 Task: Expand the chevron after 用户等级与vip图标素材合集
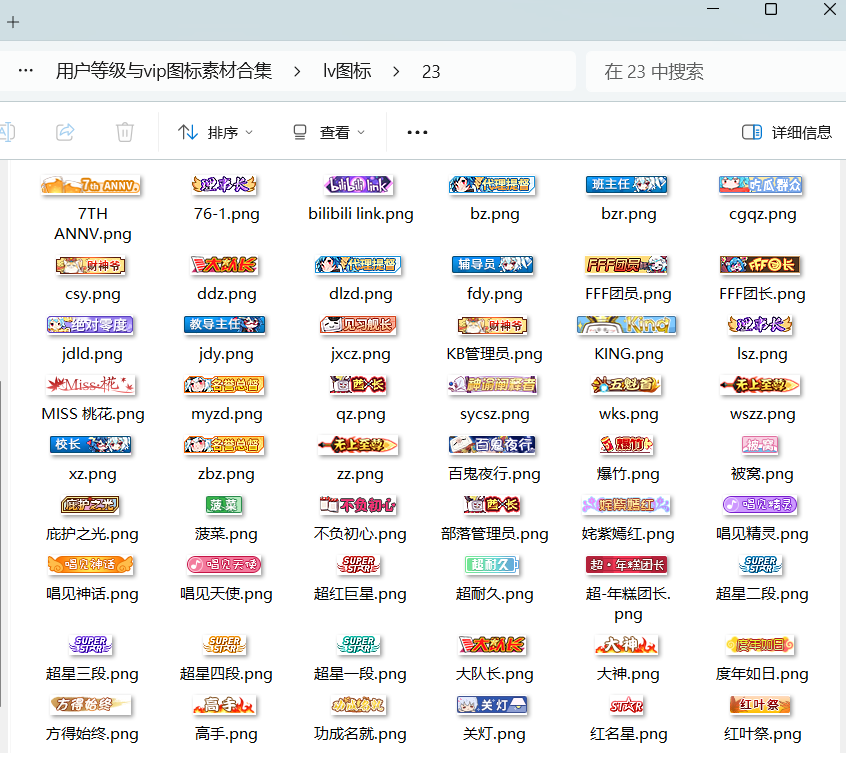point(297,71)
